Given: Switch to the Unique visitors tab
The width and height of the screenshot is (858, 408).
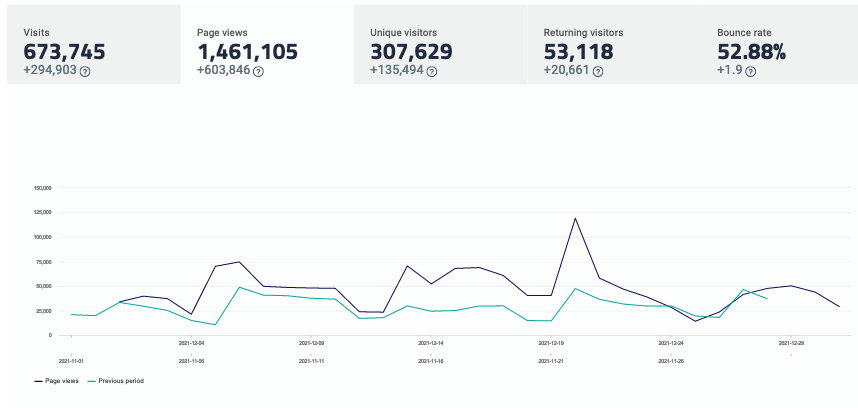Looking at the screenshot, I should coord(440,45).
